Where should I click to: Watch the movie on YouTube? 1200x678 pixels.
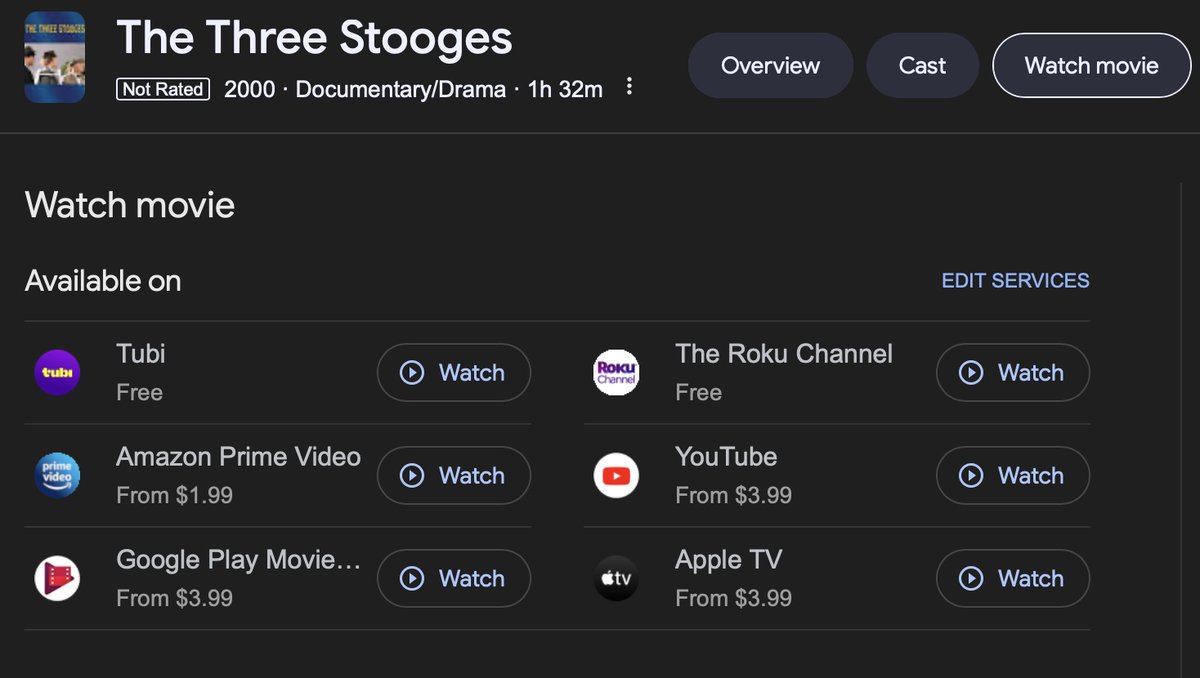(1013, 476)
